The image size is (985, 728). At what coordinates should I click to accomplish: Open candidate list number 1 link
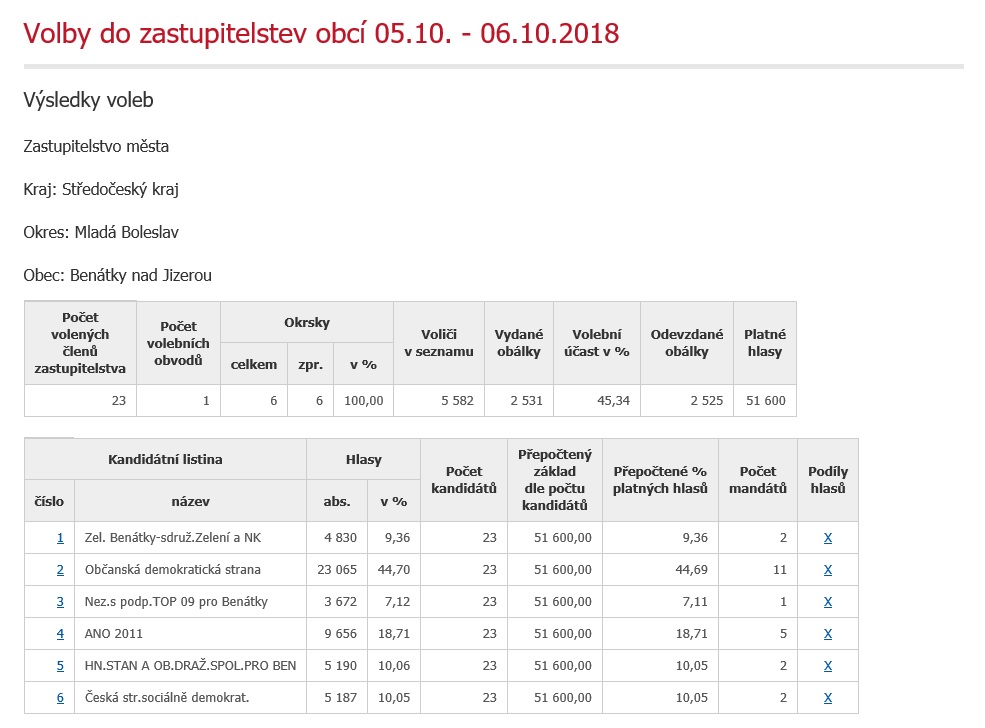(x=60, y=538)
